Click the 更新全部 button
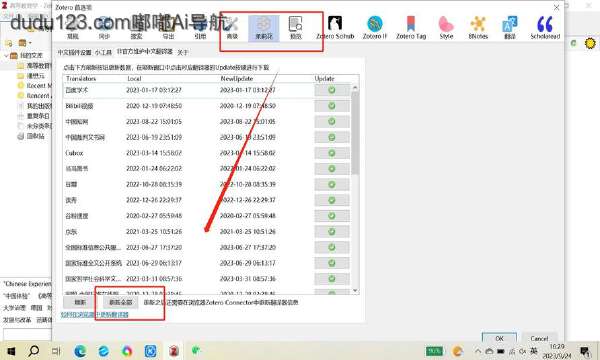Screen dimensions: 600x360 (121, 302)
